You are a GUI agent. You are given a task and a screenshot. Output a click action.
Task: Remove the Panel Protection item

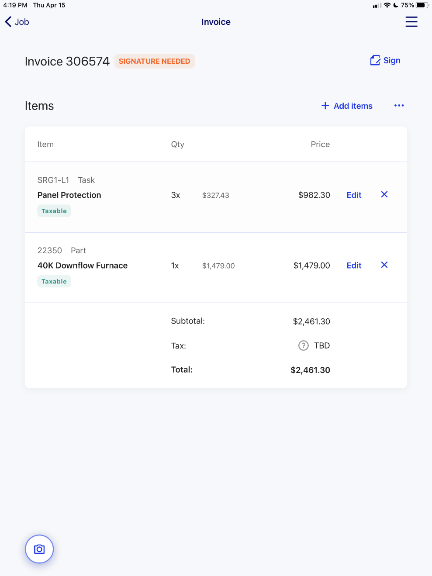(384, 194)
